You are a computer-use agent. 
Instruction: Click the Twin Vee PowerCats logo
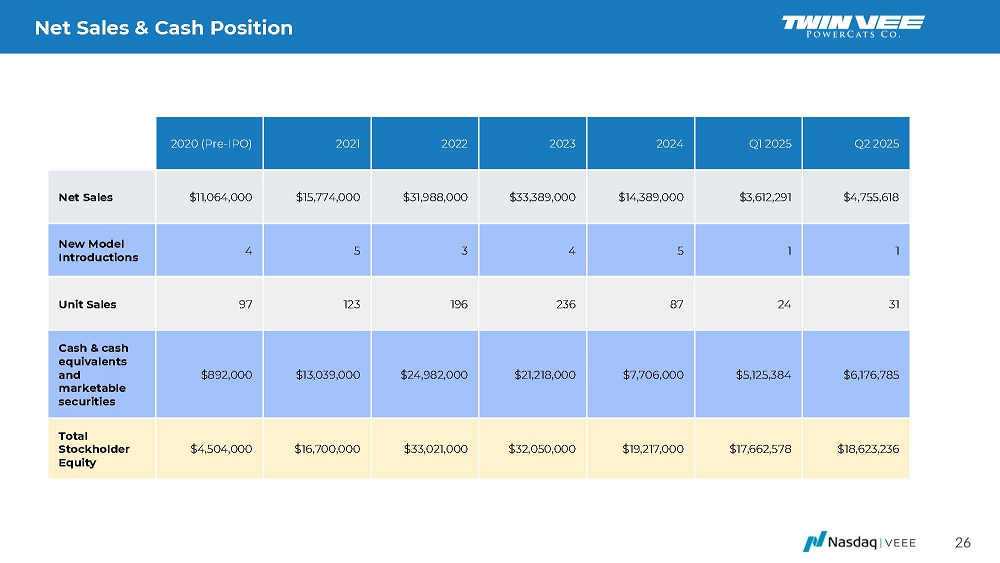click(x=853, y=26)
